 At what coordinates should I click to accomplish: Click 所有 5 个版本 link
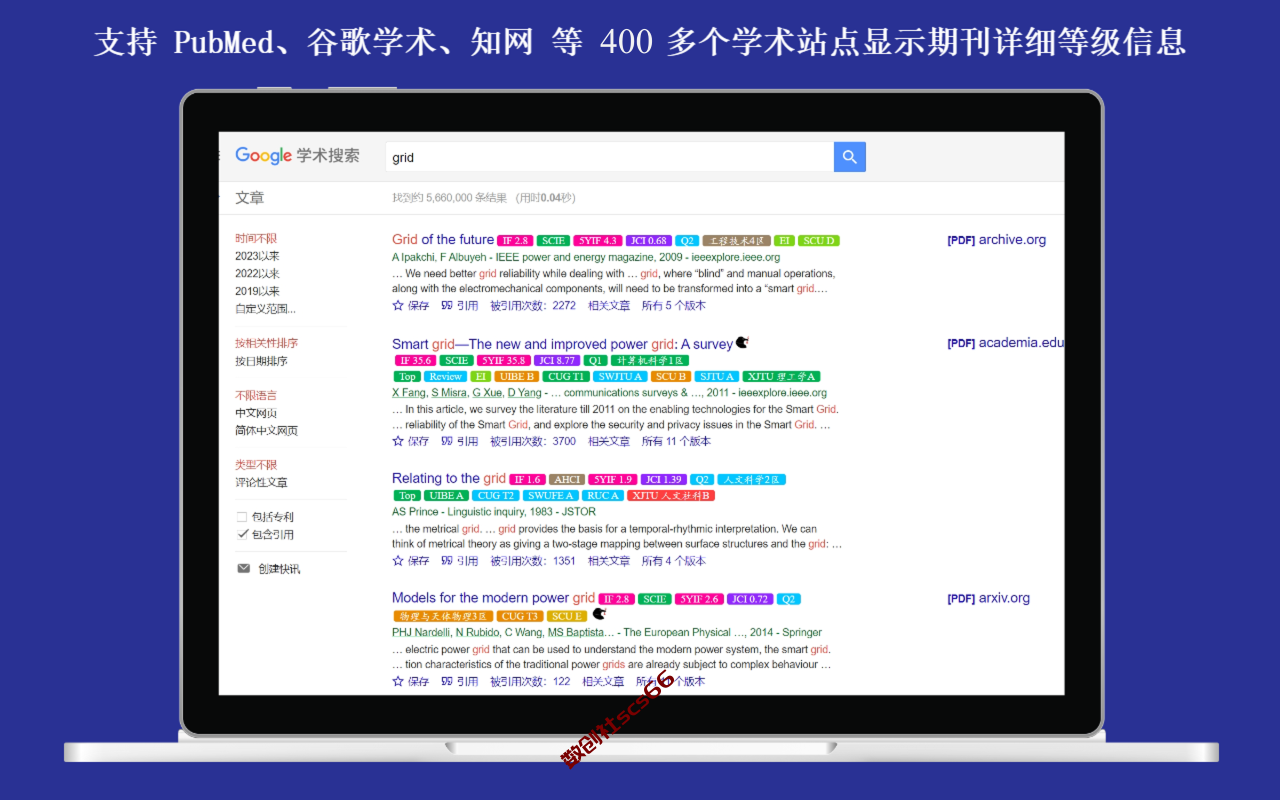pyautogui.click(x=673, y=305)
